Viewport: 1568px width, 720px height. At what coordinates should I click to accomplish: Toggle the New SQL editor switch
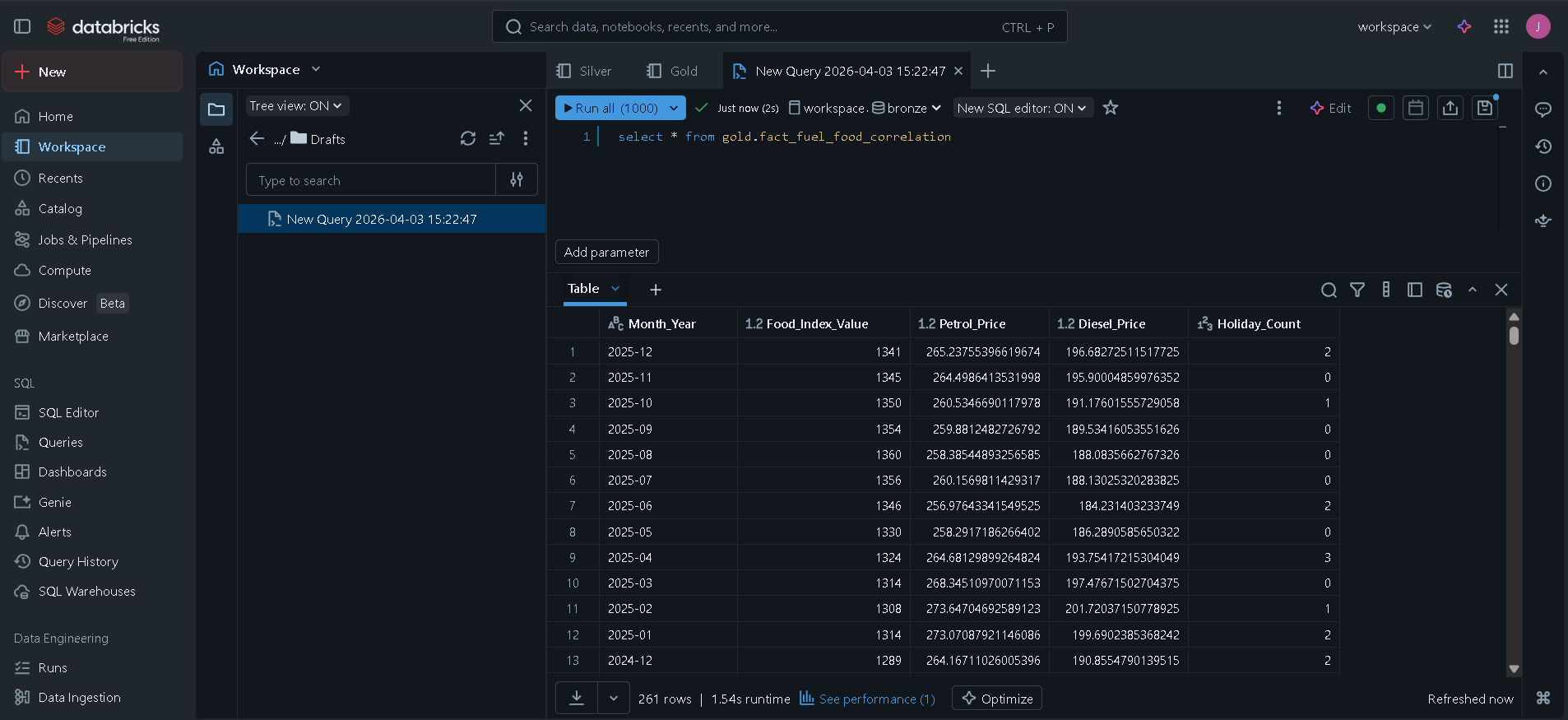point(1022,108)
